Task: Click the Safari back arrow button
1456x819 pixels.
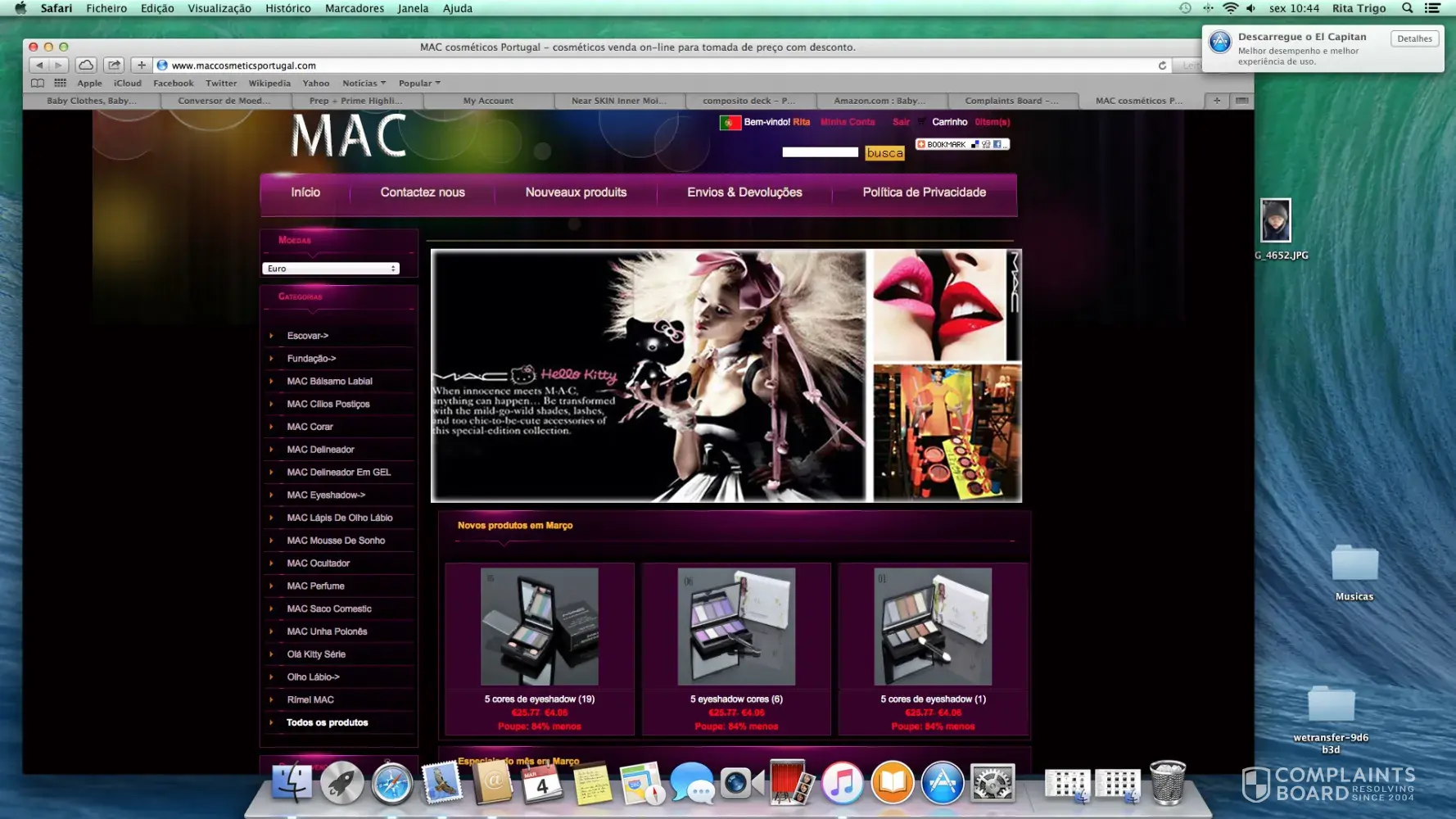Action: point(38,66)
